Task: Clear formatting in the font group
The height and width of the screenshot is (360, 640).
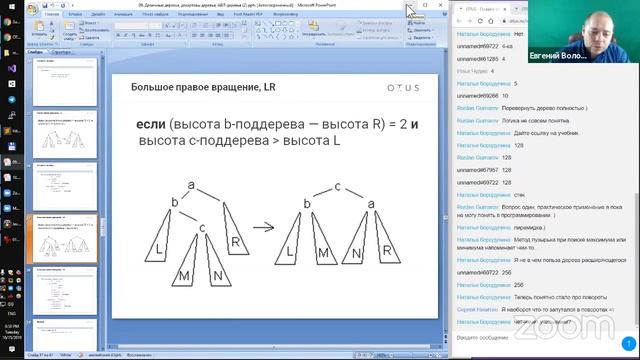Action: [182, 26]
